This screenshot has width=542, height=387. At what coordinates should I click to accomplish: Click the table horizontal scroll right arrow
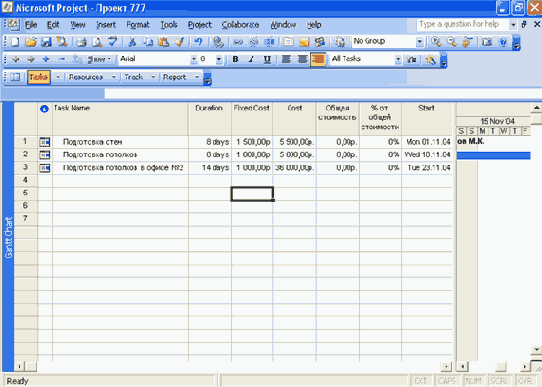coord(446,366)
